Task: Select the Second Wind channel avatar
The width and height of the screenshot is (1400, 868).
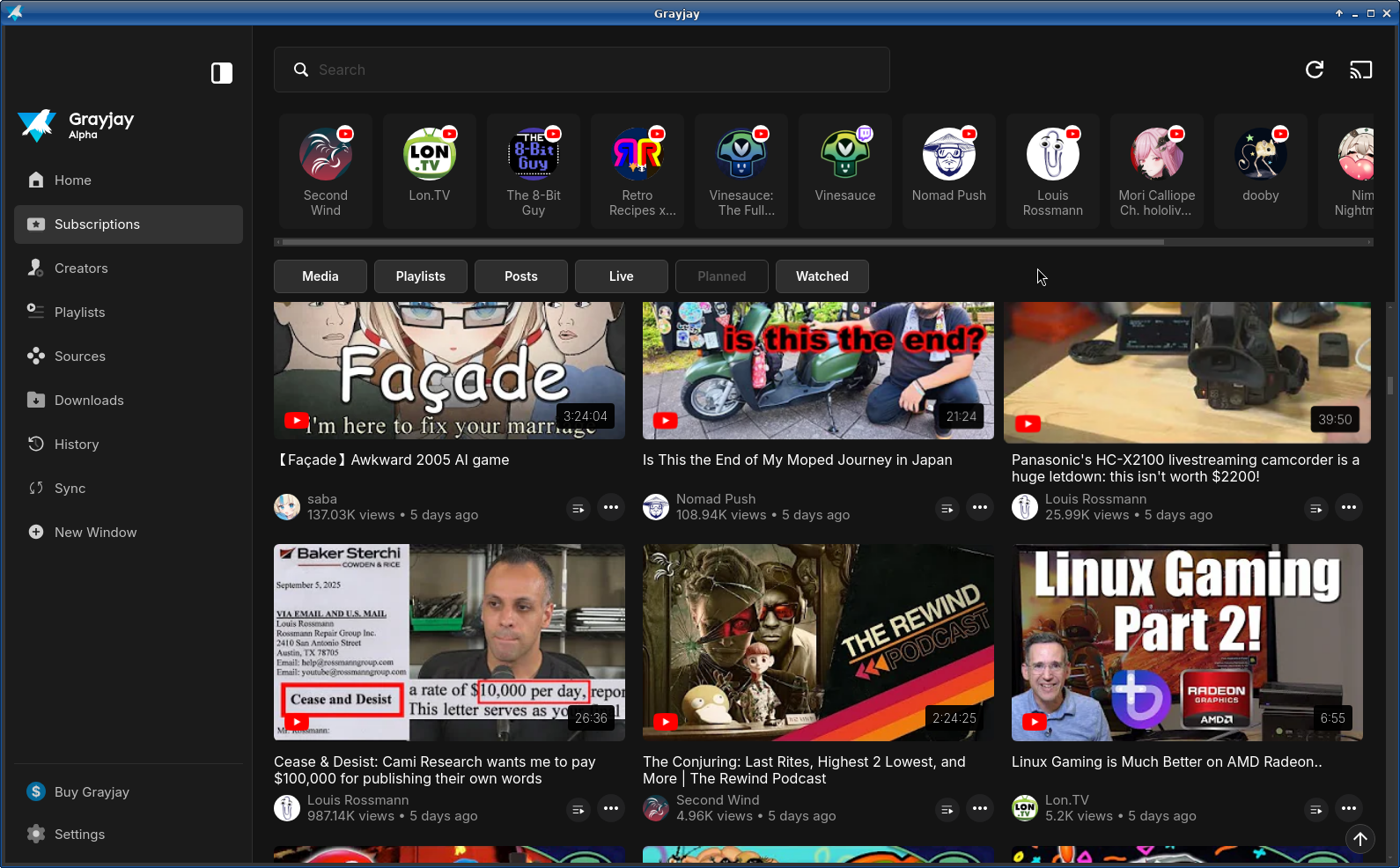Action: [x=326, y=154]
